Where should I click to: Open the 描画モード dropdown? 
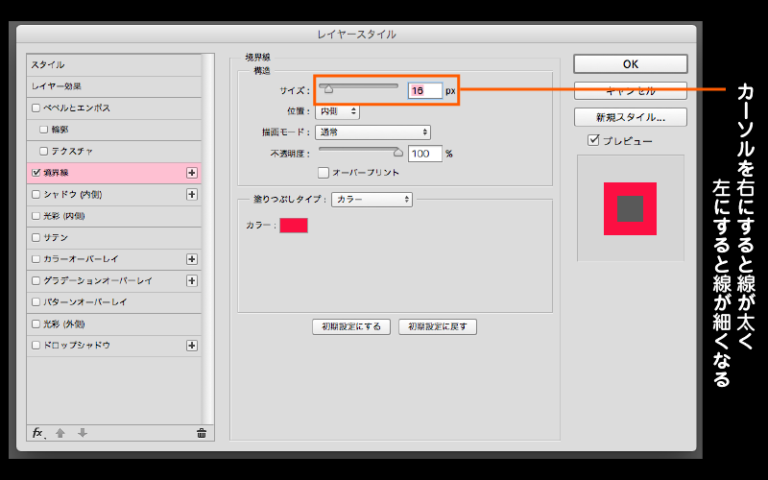(372, 132)
